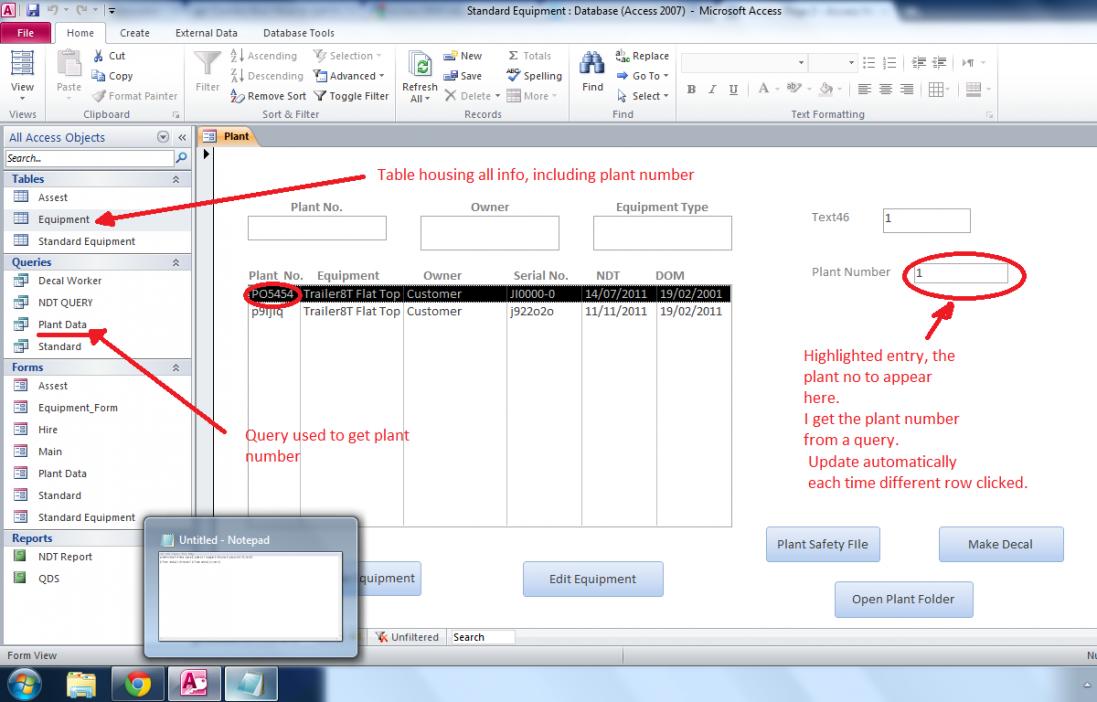Click Copy in Clipboard group
The width and height of the screenshot is (1097, 702).
point(113,76)
